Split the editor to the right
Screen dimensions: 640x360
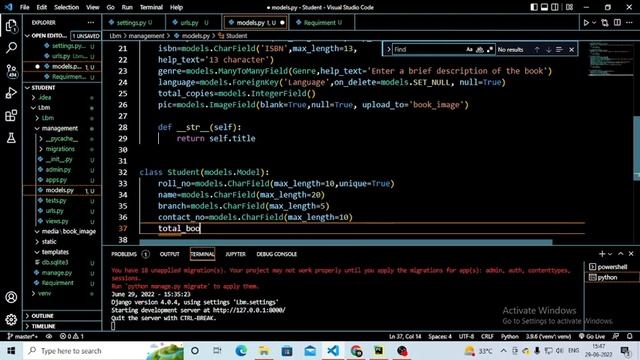(617, 23)
